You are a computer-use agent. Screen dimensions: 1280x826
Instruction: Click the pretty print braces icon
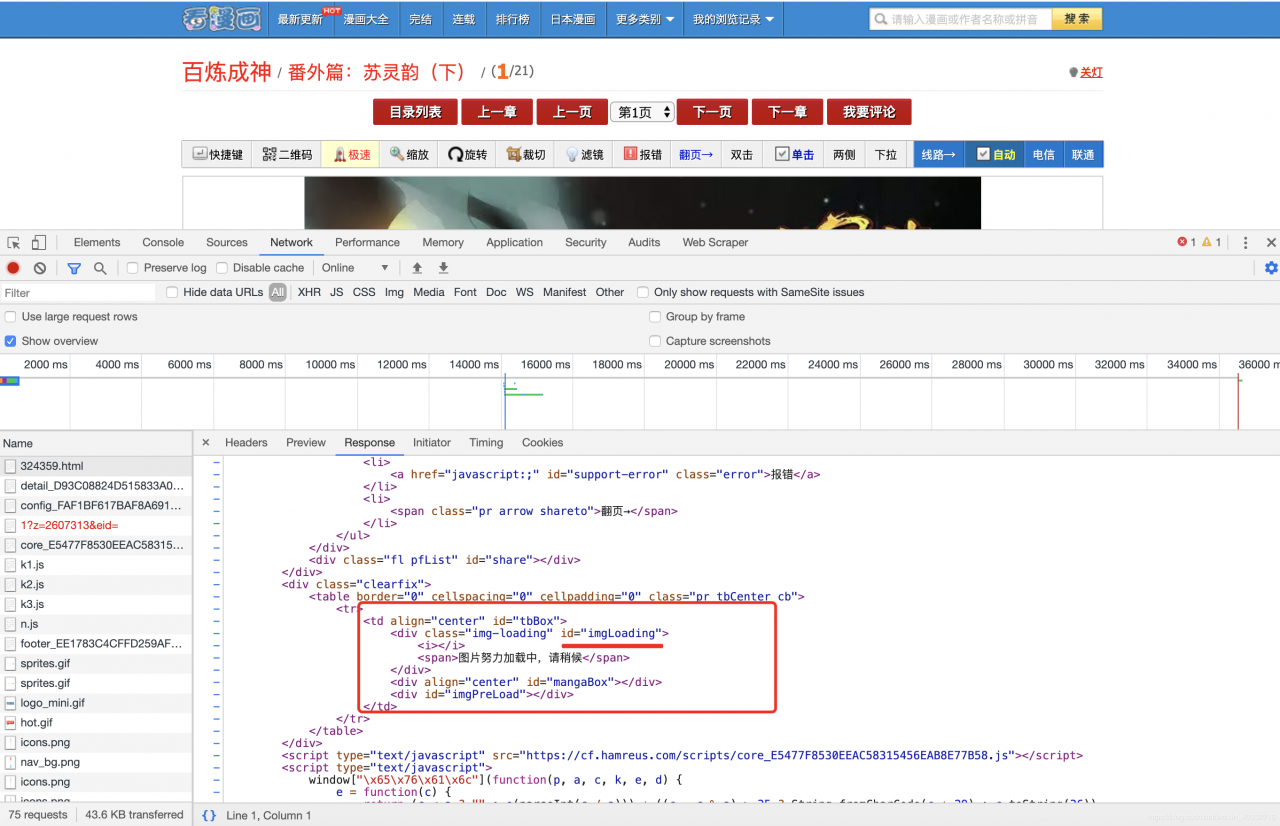[209, 815]
